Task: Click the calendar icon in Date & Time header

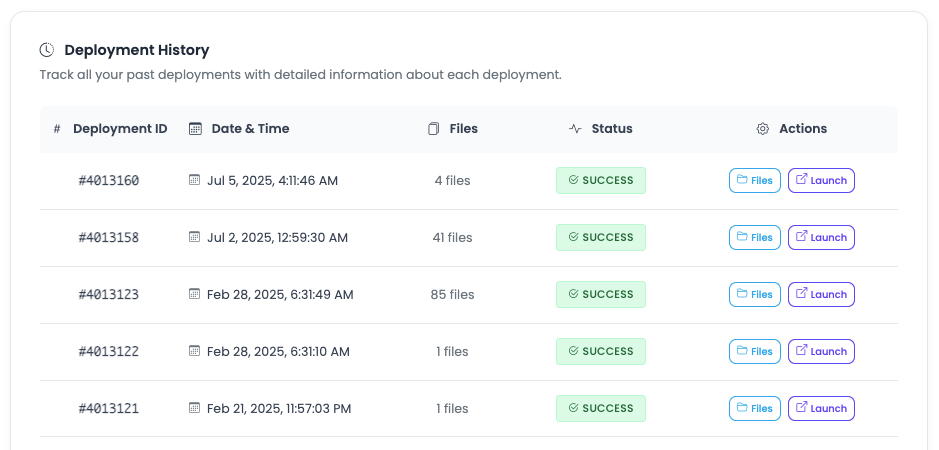Action: [x=195, y=129]
